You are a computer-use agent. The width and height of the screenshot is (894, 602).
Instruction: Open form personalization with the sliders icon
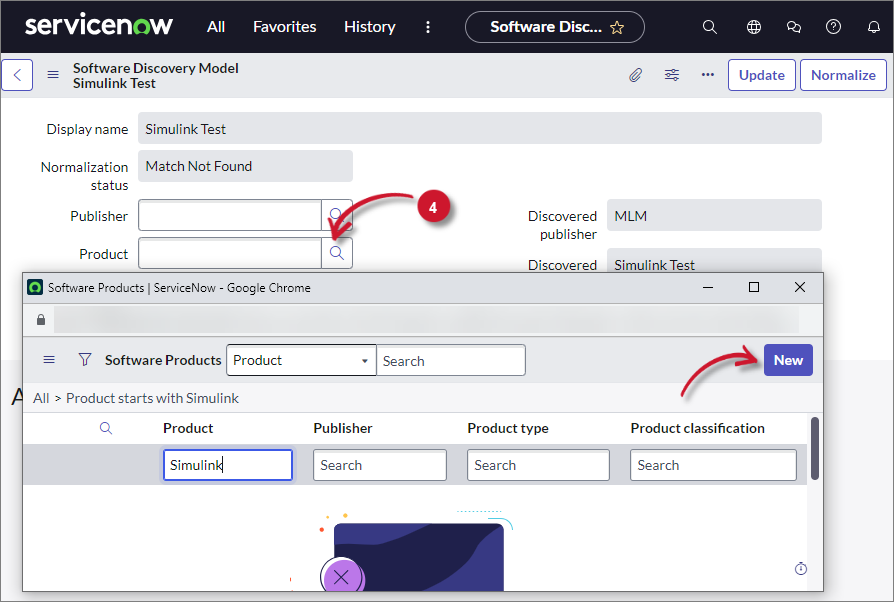coord(671,74)
